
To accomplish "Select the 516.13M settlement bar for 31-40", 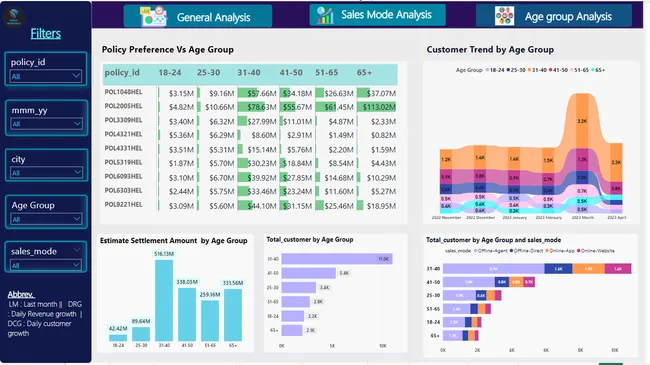I will click(164, 300).
